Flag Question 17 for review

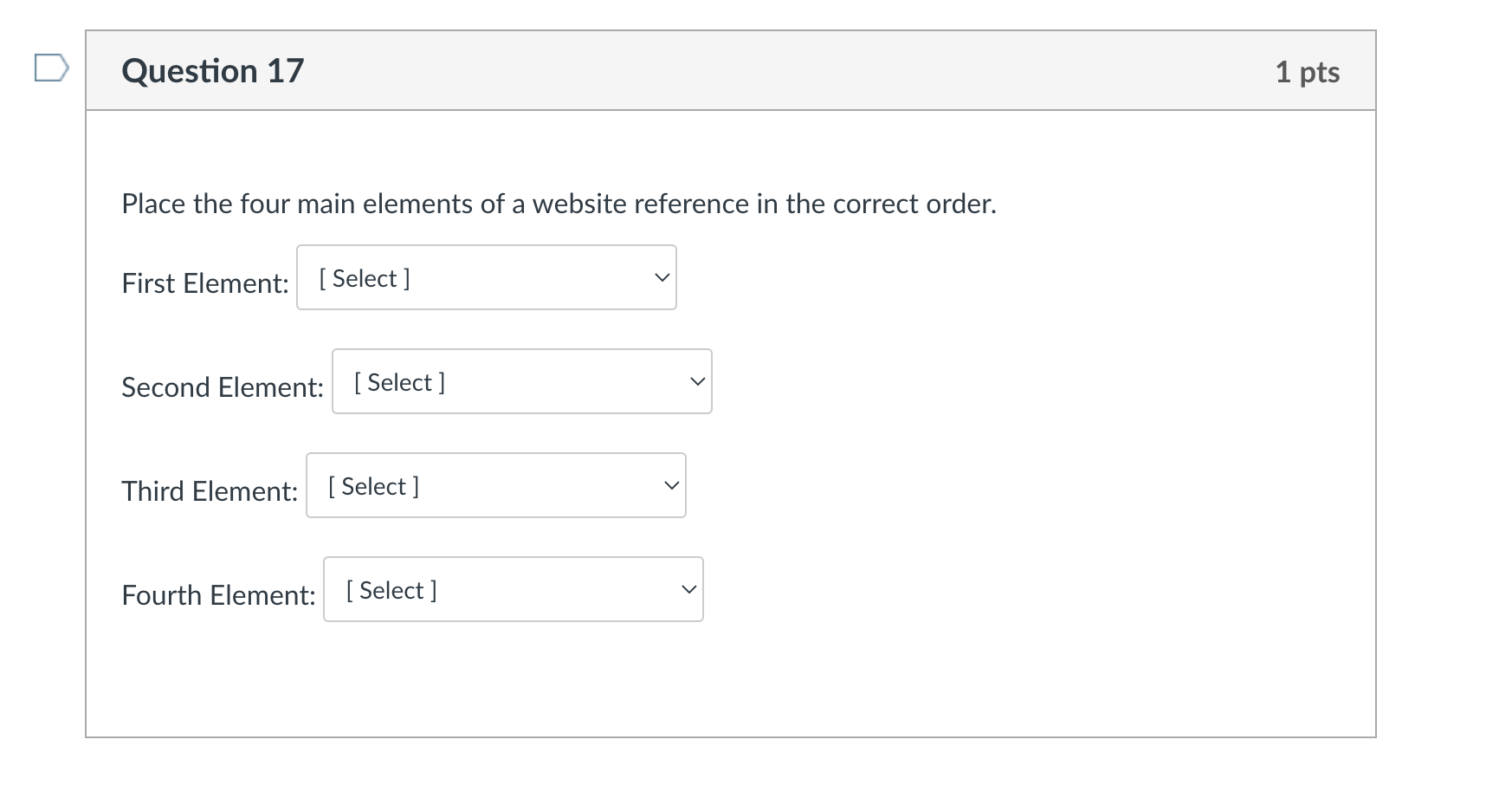coord(51,68)
